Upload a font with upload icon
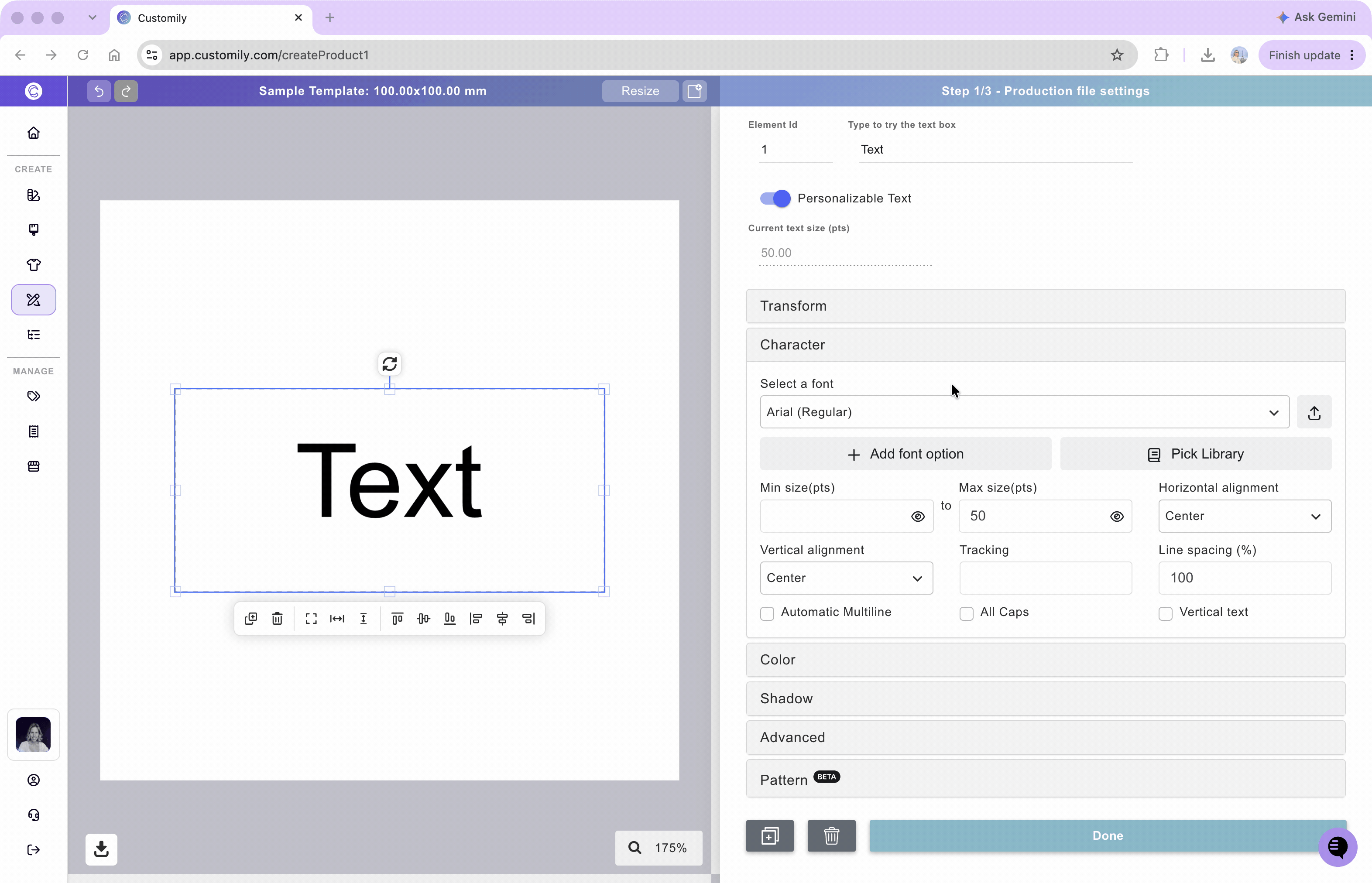The height and width of the screenshot is (883, 1372). click(x=1314, y=412)
